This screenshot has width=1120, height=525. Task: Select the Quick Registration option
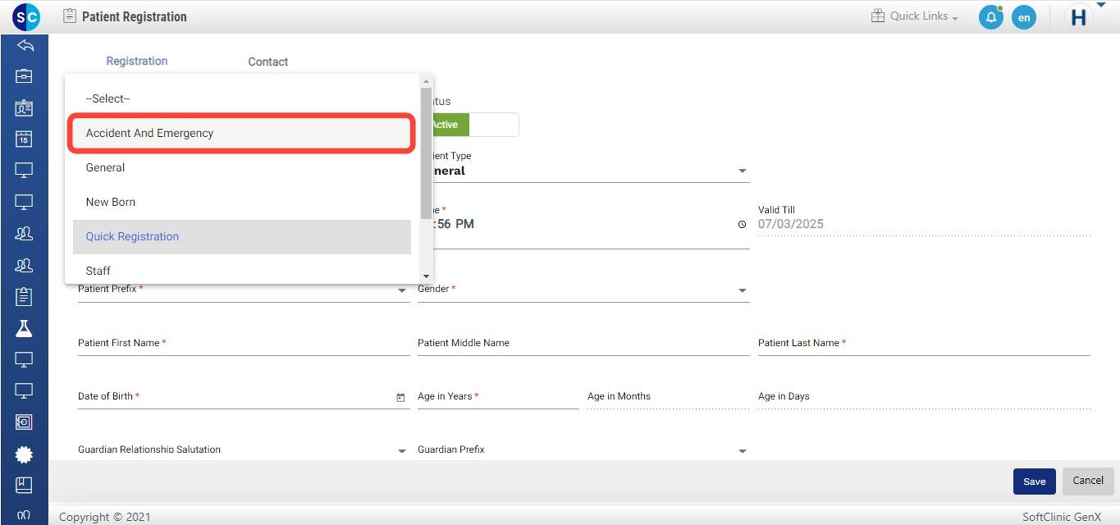pyautogui.click(x=241, y=236)
